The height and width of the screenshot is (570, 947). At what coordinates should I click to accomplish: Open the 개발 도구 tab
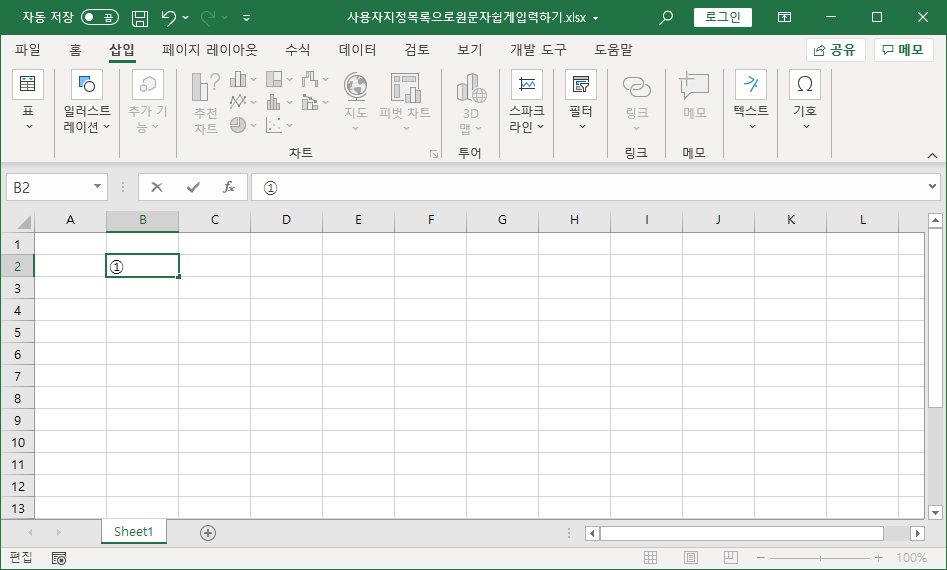point(538,50)
